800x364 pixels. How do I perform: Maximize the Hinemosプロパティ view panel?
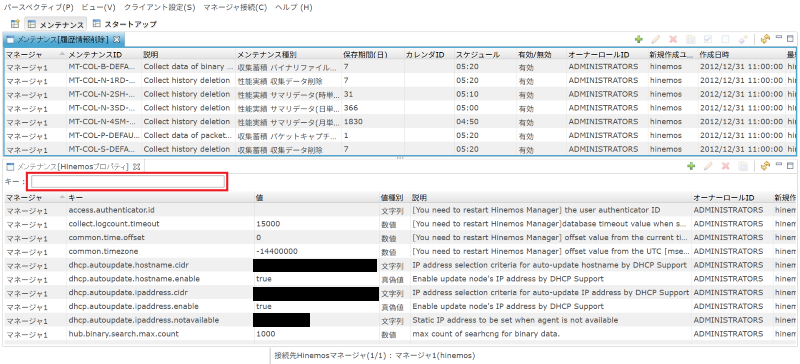pyautogui.click(x=790, y=165)
